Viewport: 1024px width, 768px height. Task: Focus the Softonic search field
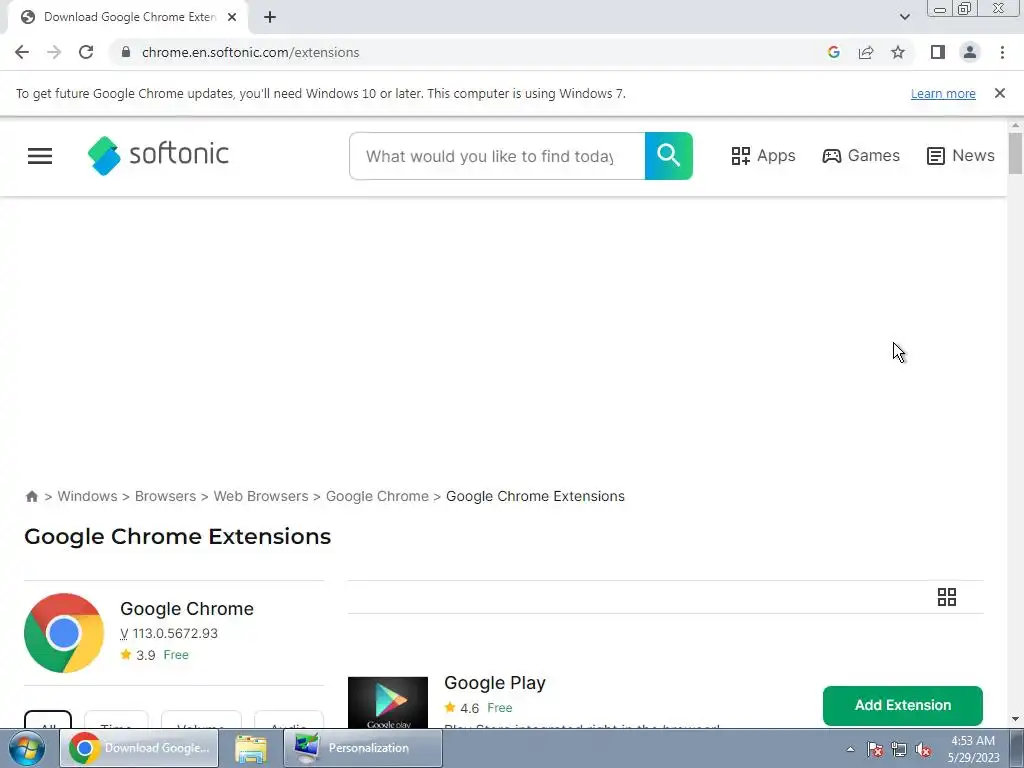click(x=497, y=156)
